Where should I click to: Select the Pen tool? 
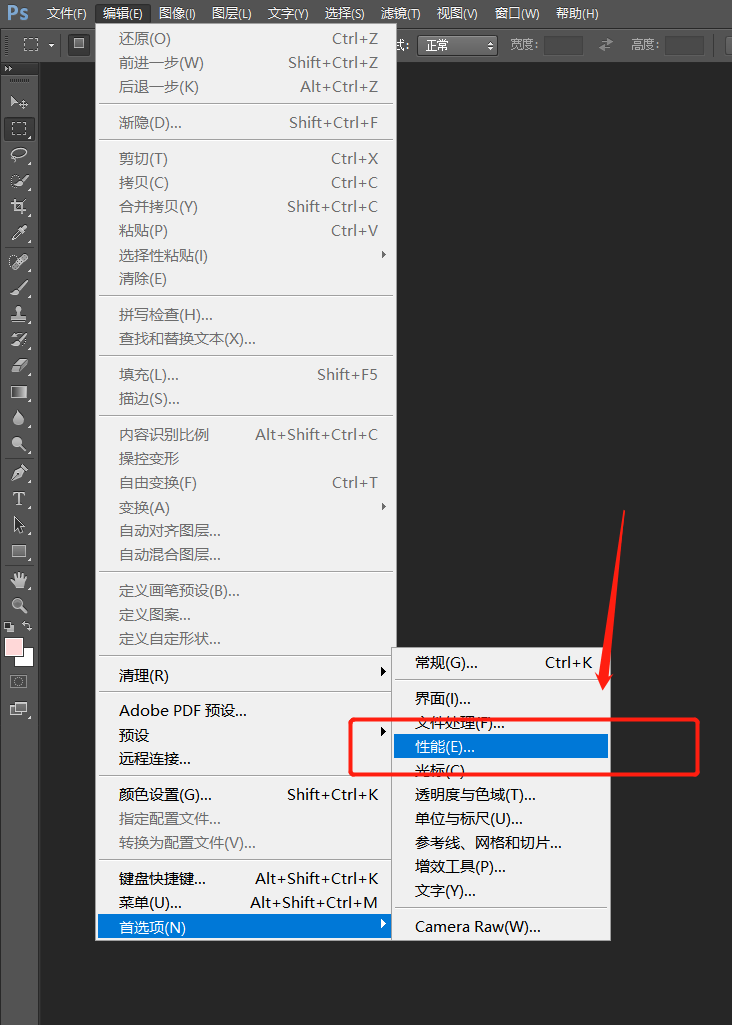(x=19, y=473)
